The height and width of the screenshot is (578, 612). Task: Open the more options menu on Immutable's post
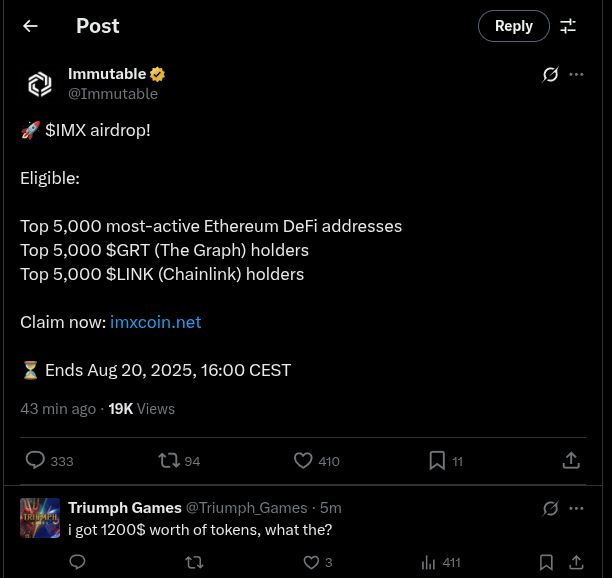tap(576, 75)
